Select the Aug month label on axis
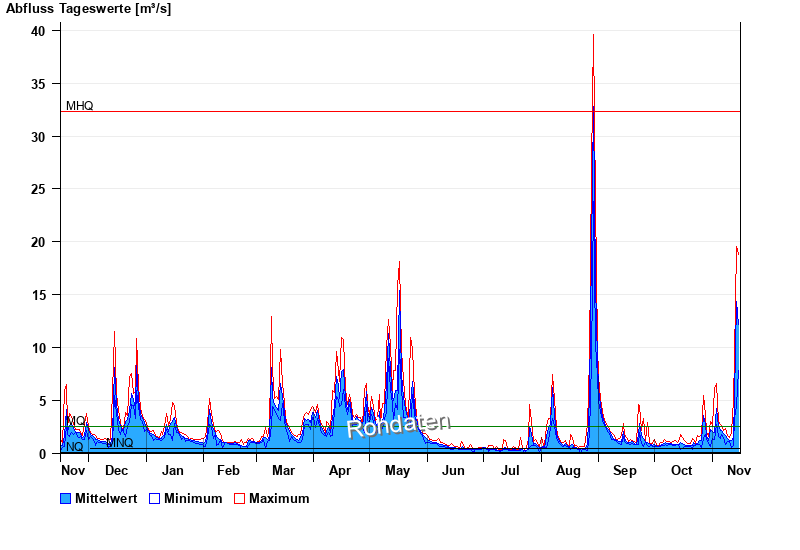 click(568, 470)
